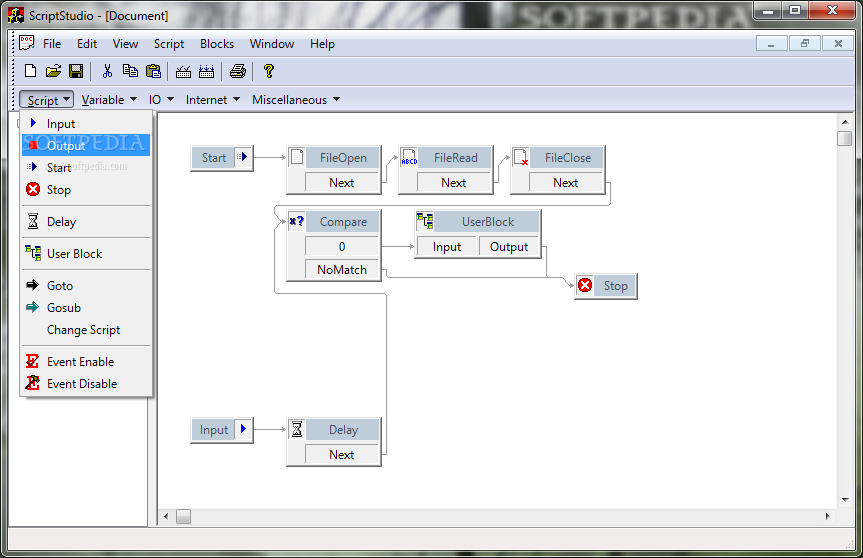Click the UserBlock icon on canvas
Viewport: 863px width, 558px height.
(x=424, y=221)
